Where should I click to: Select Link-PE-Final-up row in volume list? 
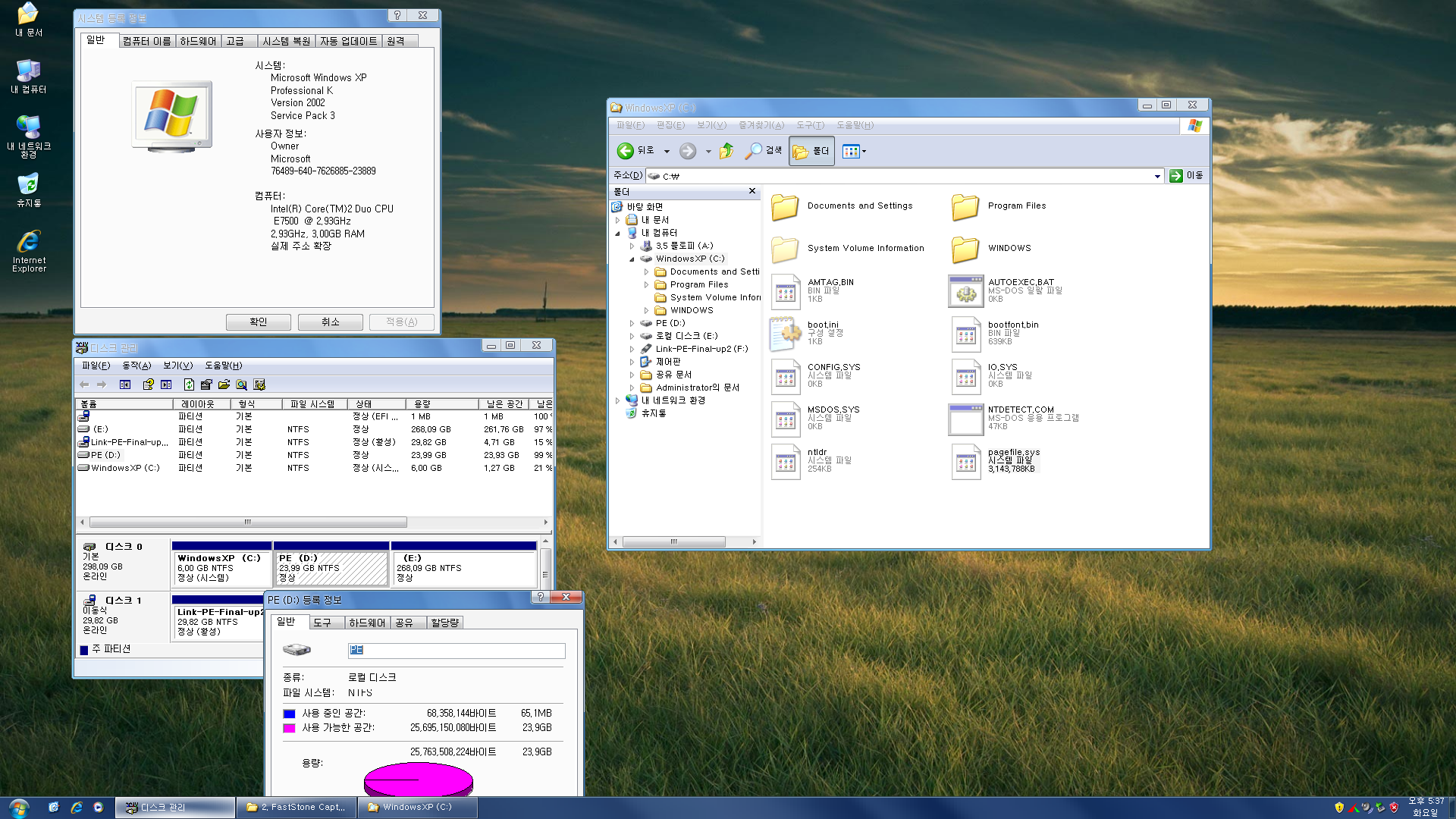point(314,442)
